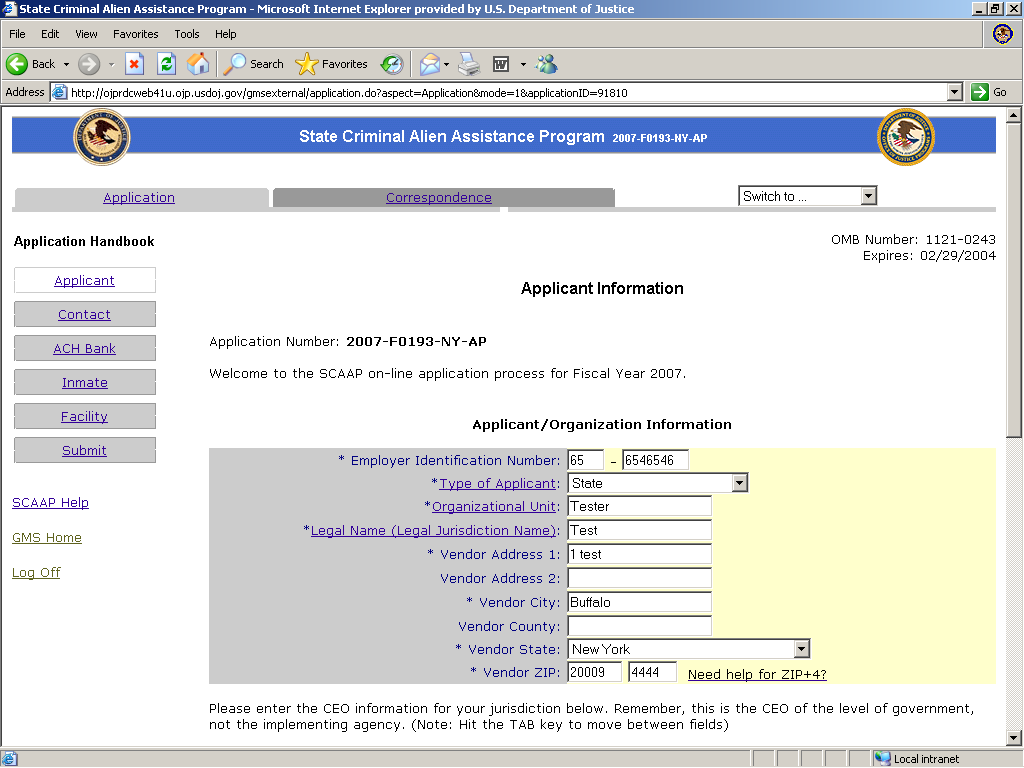
Task: Open the History toolbar icon
Action: pyautogui.click(x=392, y=64)
